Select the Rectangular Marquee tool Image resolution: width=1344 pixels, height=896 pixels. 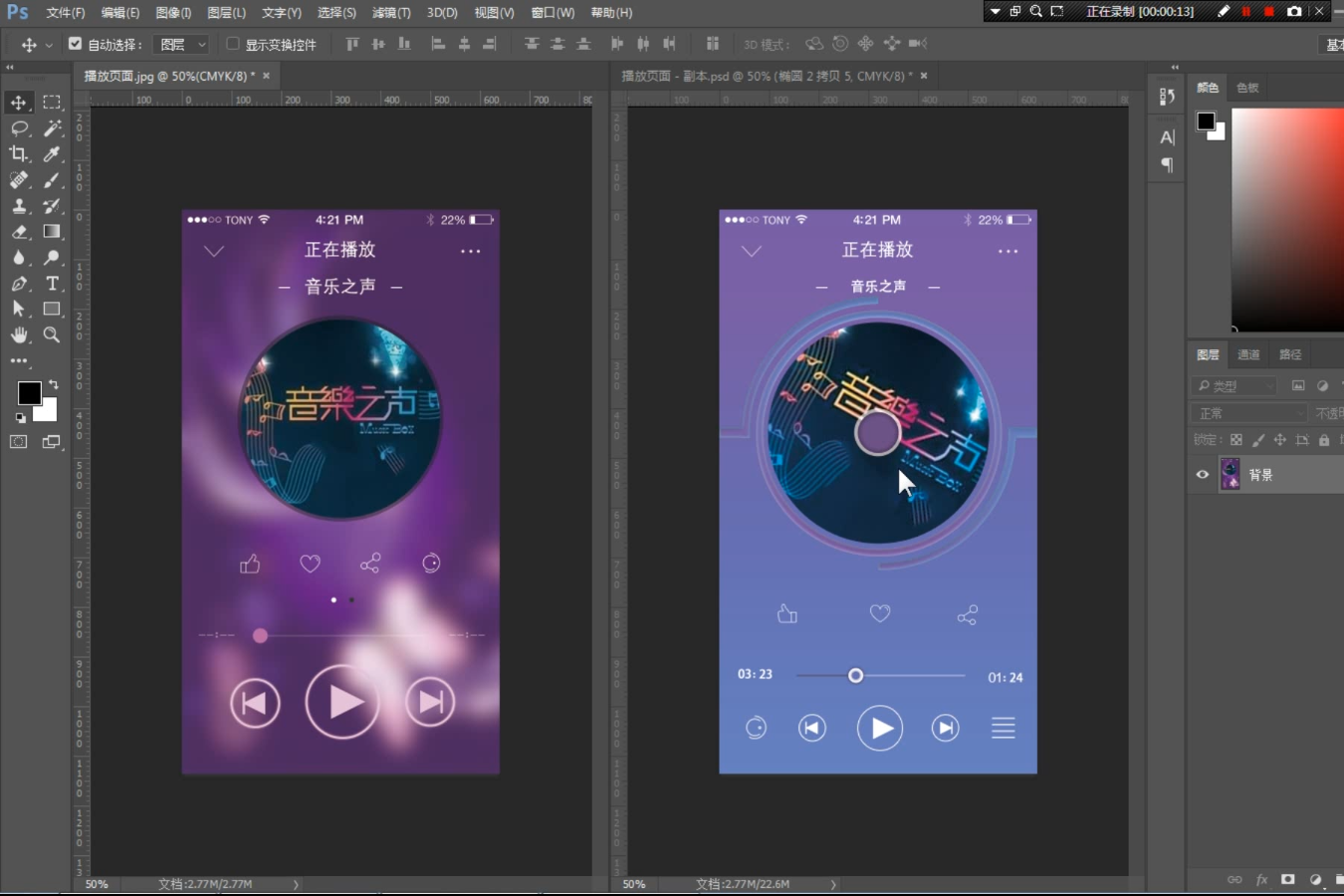click(52, 103)
